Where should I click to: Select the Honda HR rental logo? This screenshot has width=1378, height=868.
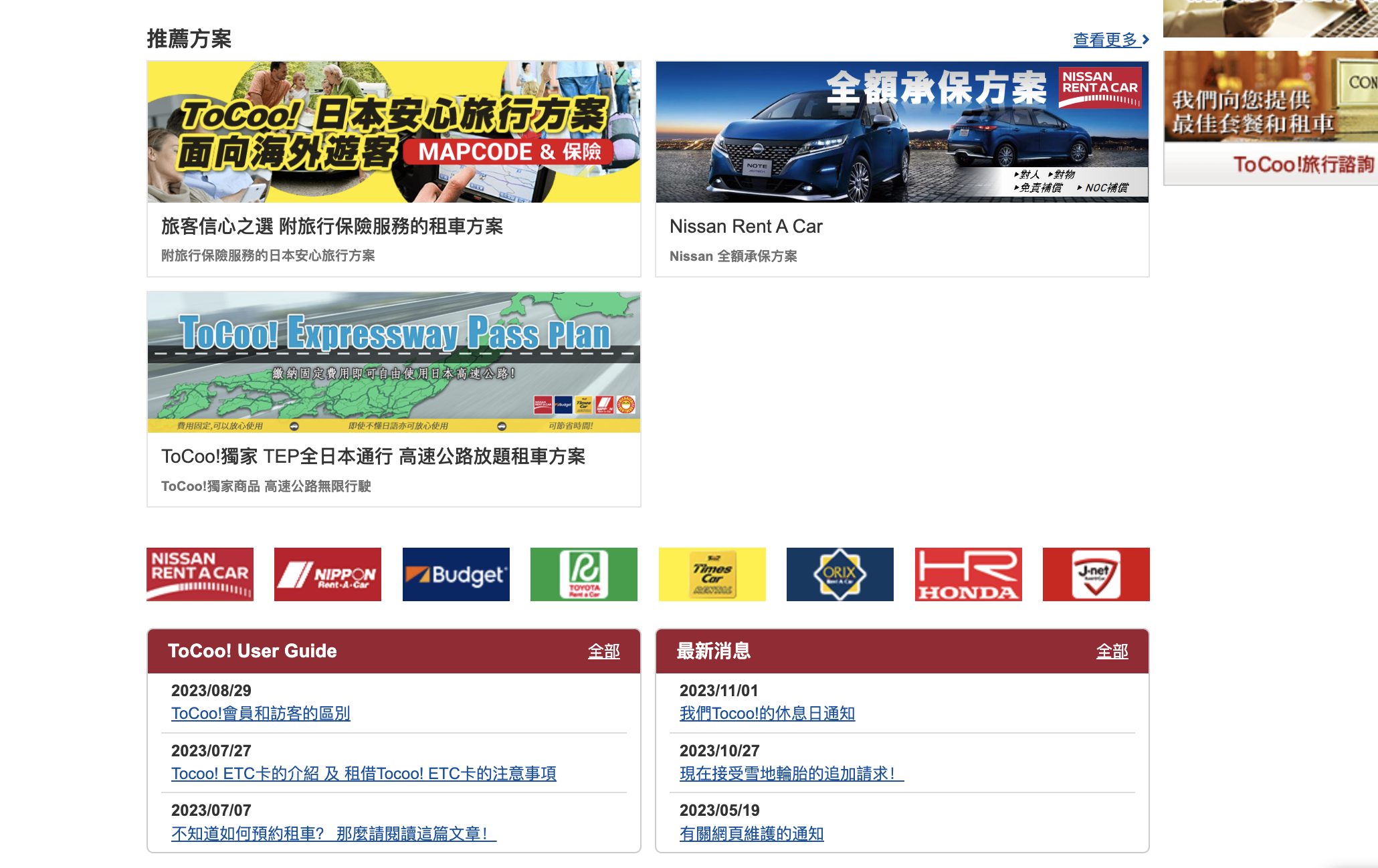pos(968,574)
